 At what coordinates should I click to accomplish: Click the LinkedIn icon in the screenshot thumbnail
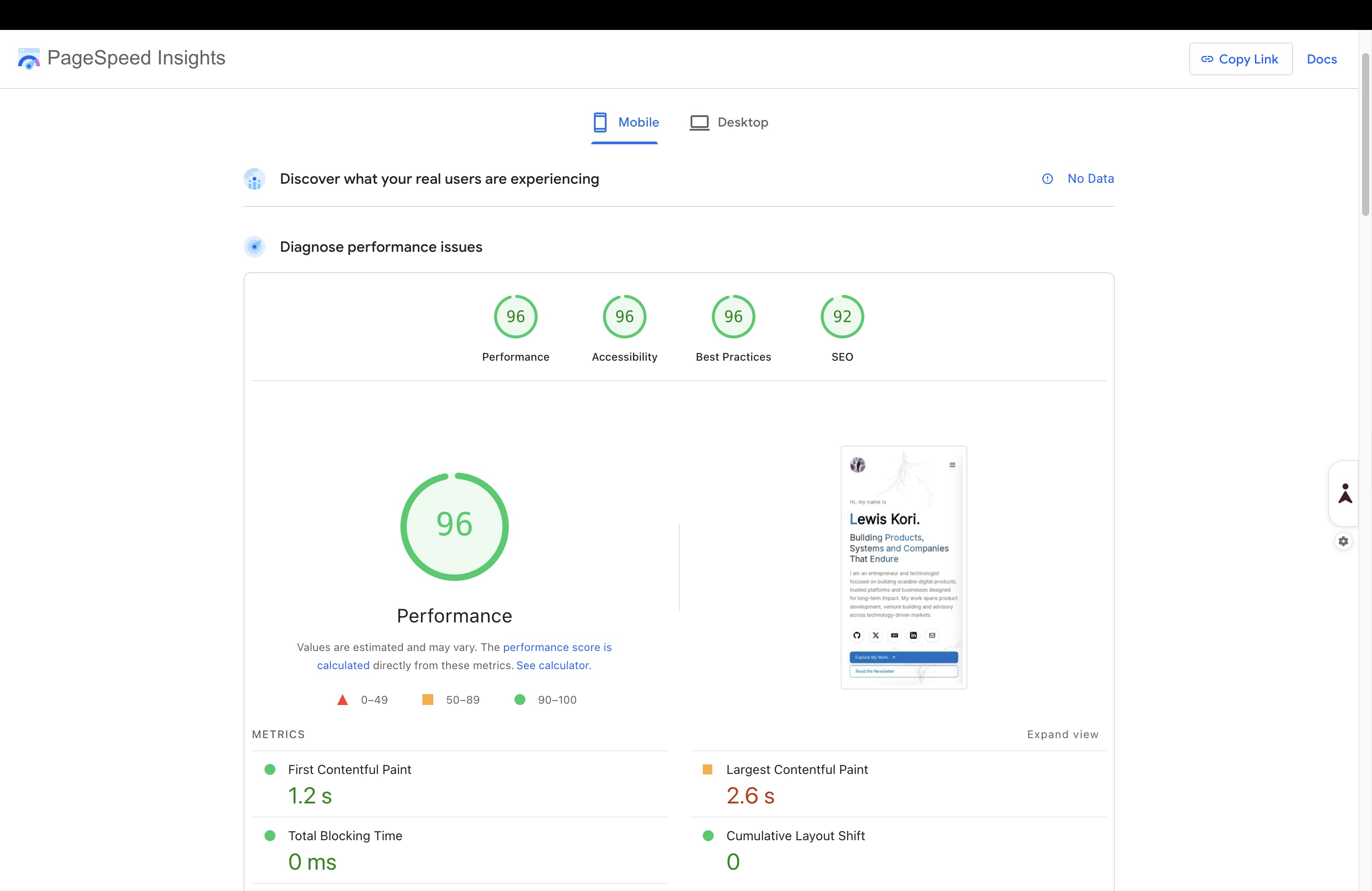pyautogui.click(x=914, y=635)
